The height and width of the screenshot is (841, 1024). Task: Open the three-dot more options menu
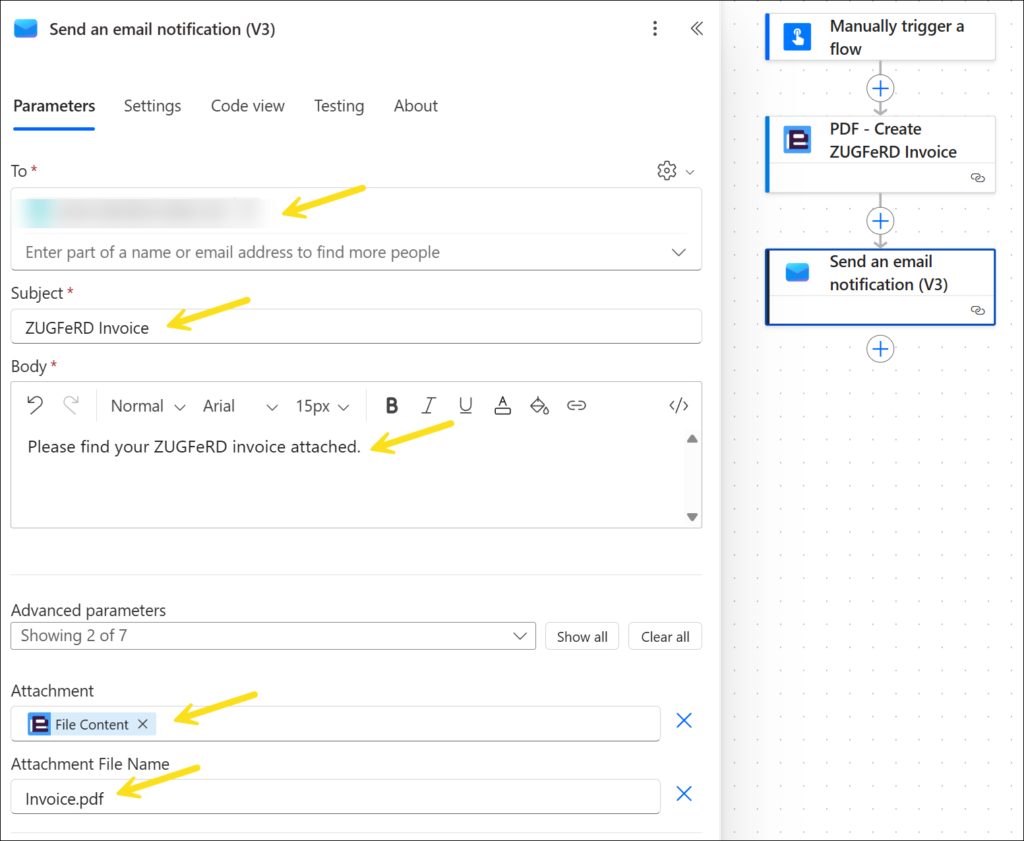click(x=655, y=29)
